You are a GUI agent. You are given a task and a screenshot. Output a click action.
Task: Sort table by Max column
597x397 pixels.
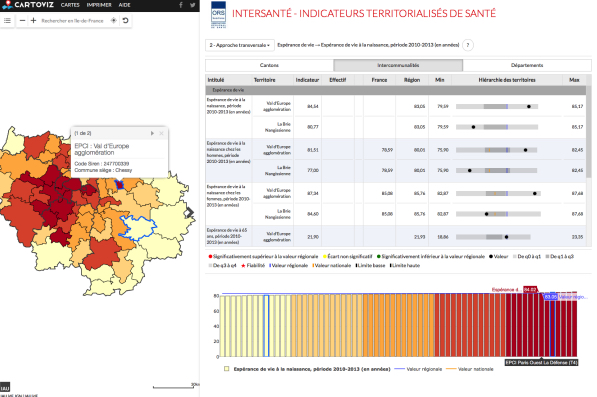tap(574, 80)
